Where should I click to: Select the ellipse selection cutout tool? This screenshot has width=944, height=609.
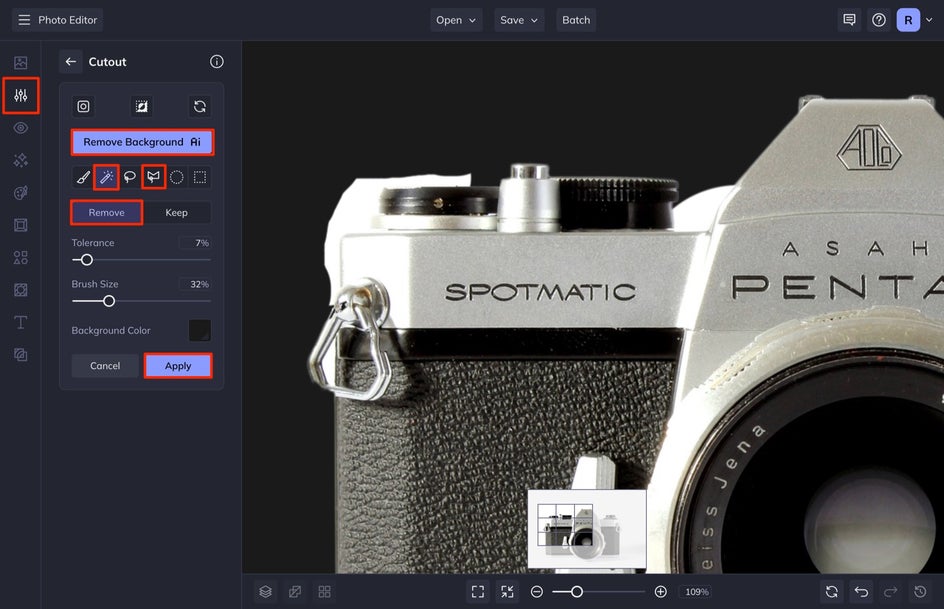tap(176, 177)
